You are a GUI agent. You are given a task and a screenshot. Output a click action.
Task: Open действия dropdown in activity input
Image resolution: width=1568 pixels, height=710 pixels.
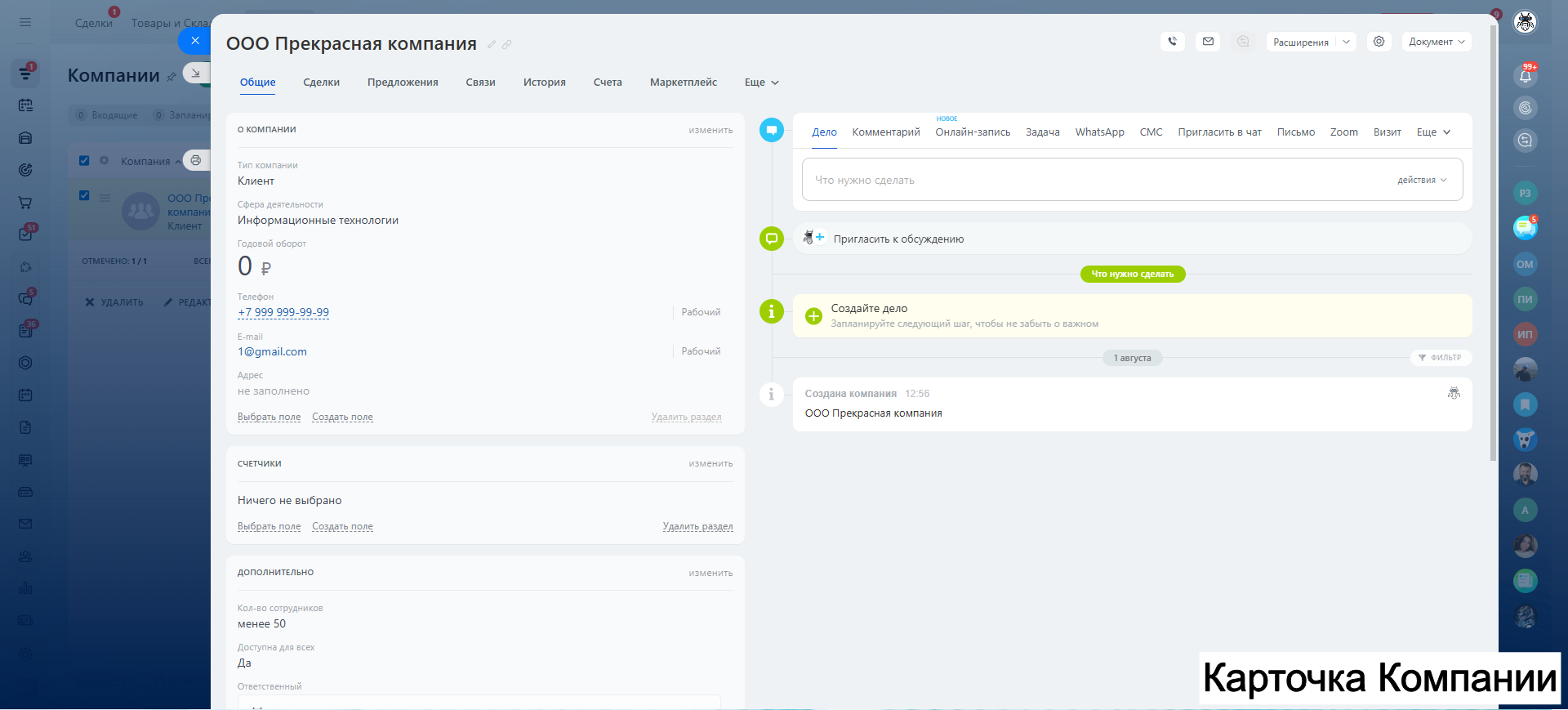click(x=1421, y=180)
